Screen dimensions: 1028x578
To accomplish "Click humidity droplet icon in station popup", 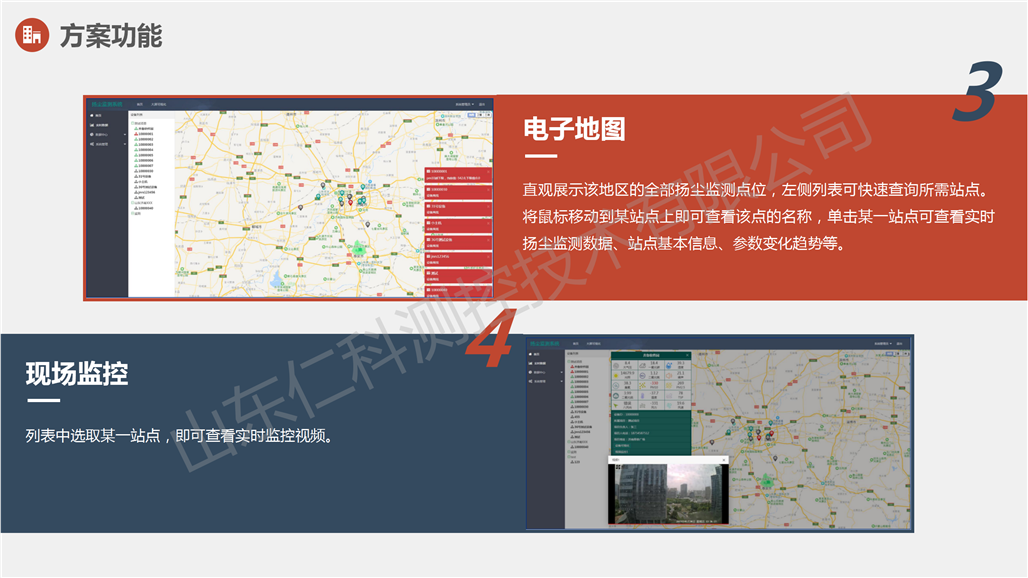I will coord(669,366).
